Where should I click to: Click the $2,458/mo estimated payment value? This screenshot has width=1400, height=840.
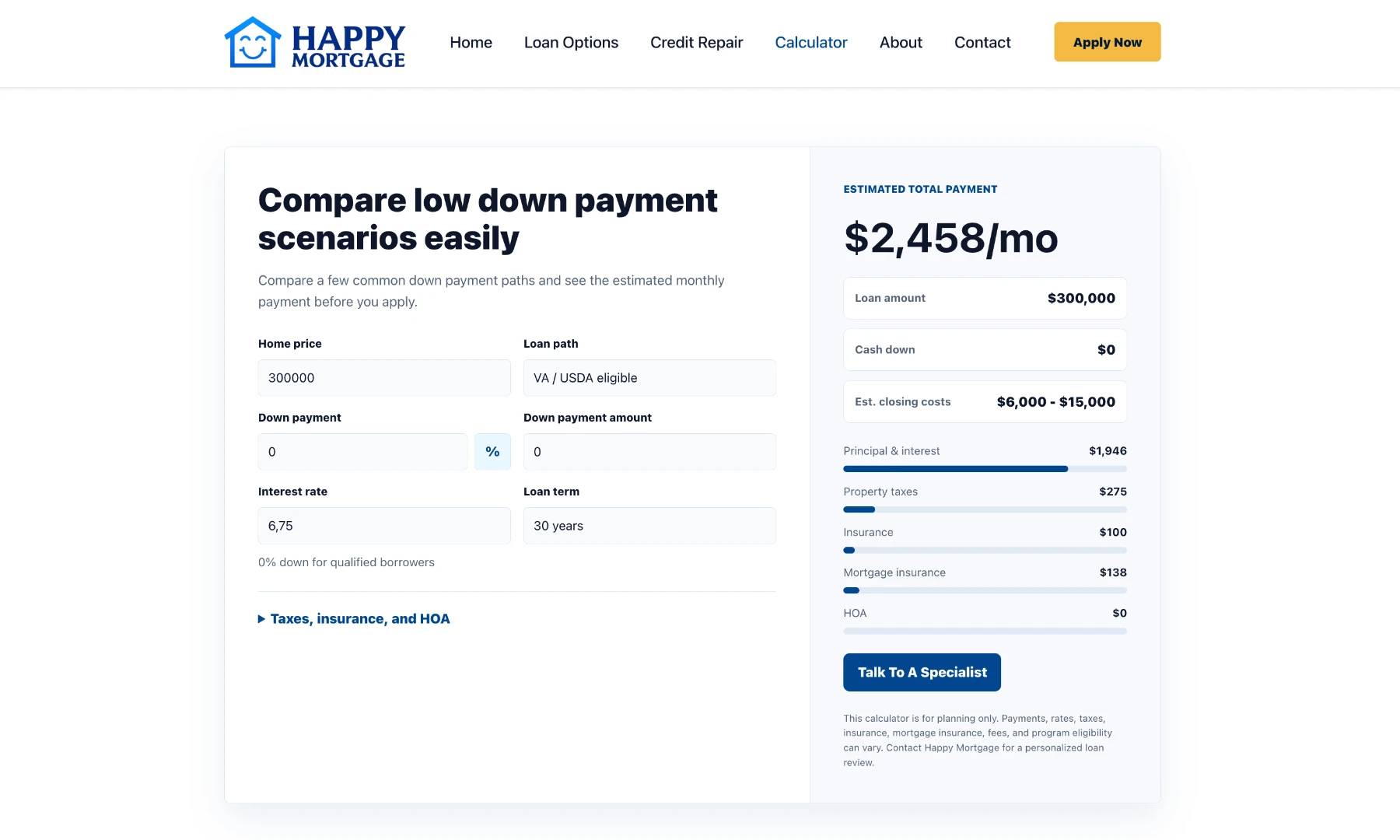(950, 238)
